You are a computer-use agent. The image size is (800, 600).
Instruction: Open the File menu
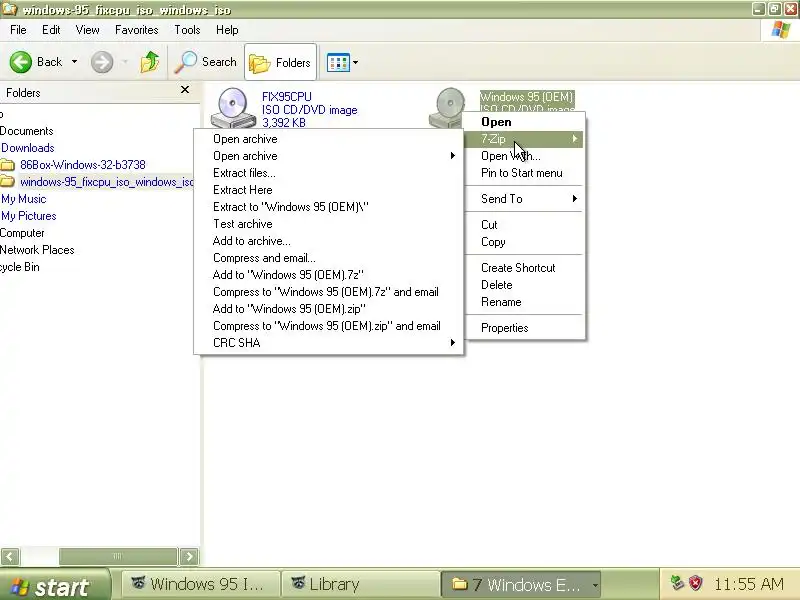click(18, 30)
